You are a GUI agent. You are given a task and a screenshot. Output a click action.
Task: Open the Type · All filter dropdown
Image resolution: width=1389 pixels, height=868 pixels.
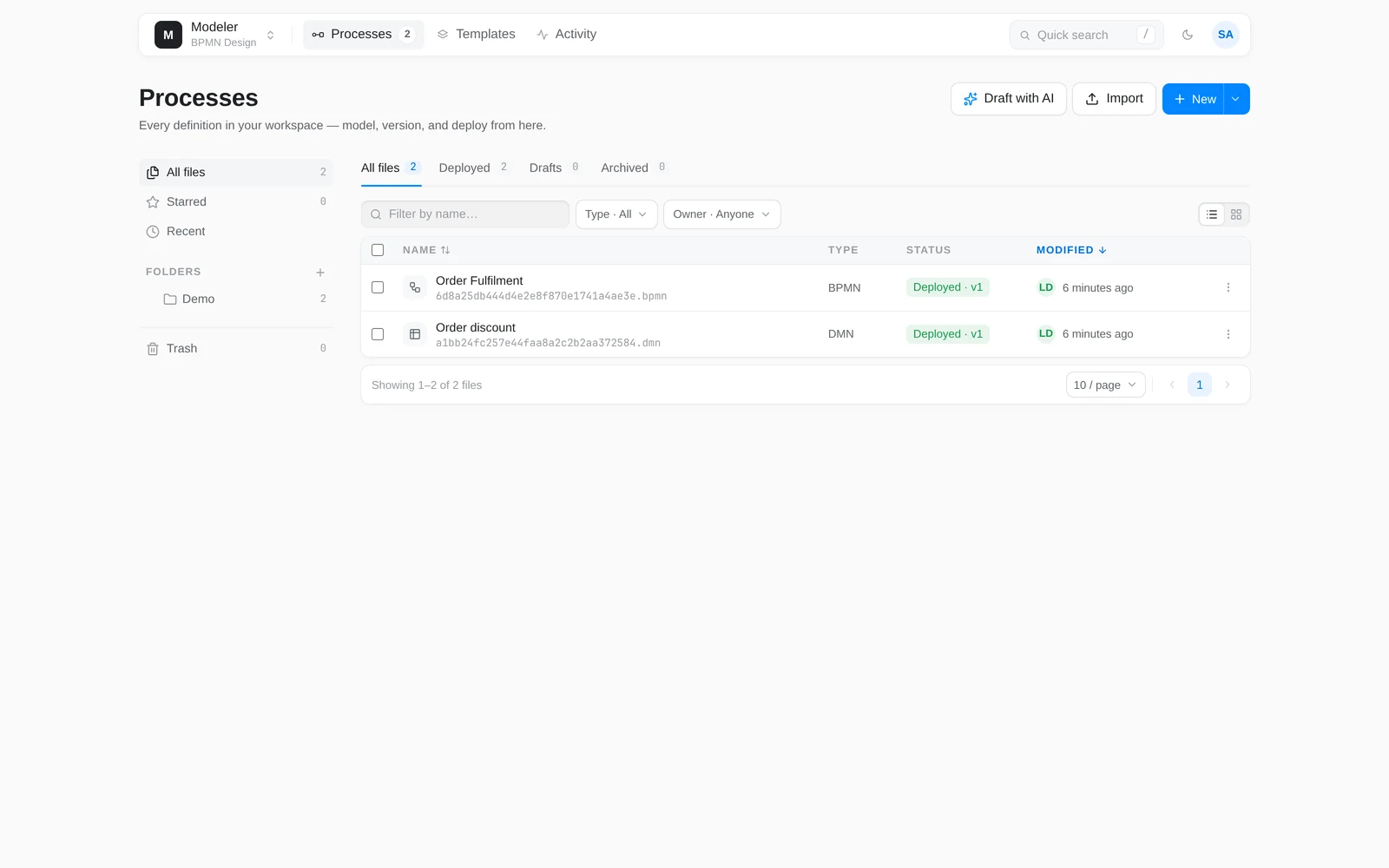click(616, 214)
